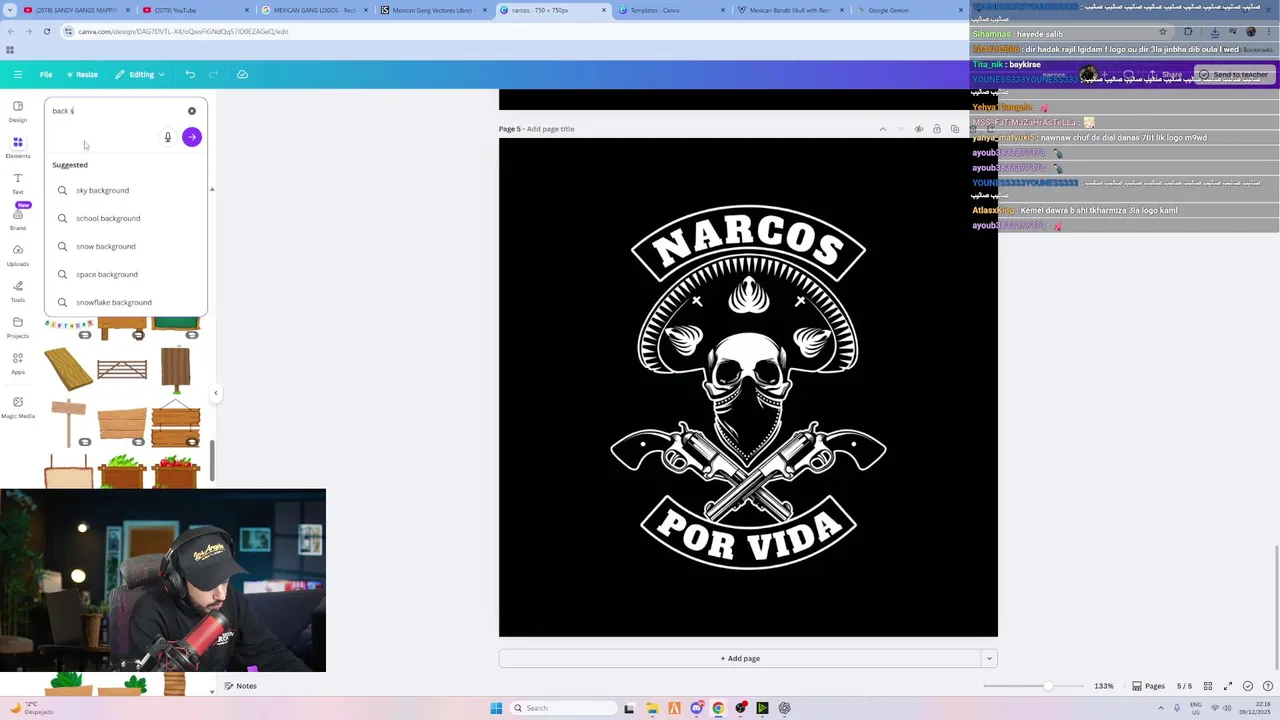Duplicate page 5
This screenshot has height=720, width=1280.
click(955, 129)
